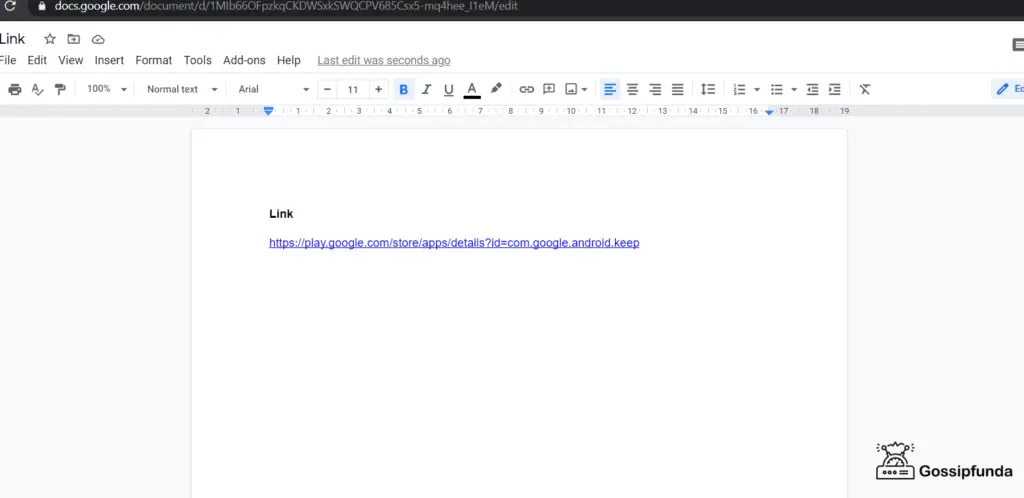Run spelling and grammar check icon
This screenshot has height=498, width=1024.
pos(37,89)
